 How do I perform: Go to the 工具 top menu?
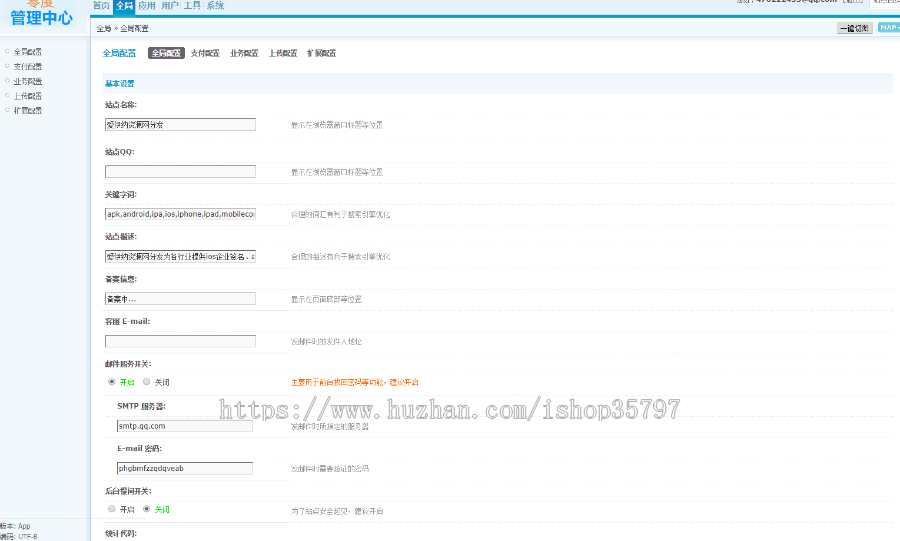click(x=192, y=6)
